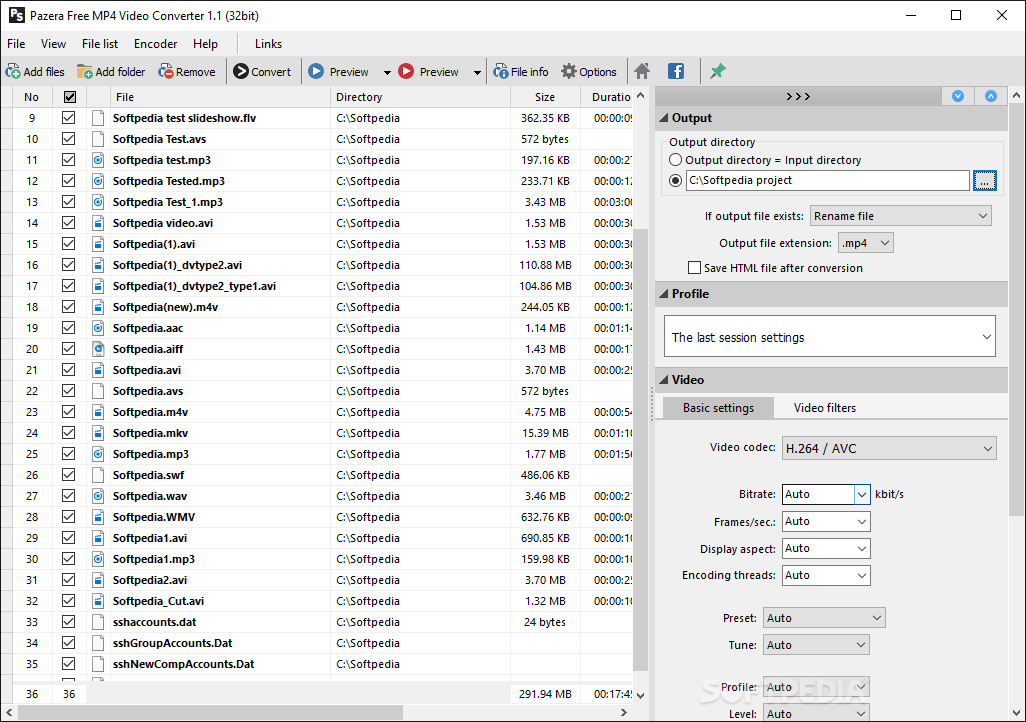1026x722 pixels.
Task: Click the blue up-arrow panel button
Action: click(991, 96)
